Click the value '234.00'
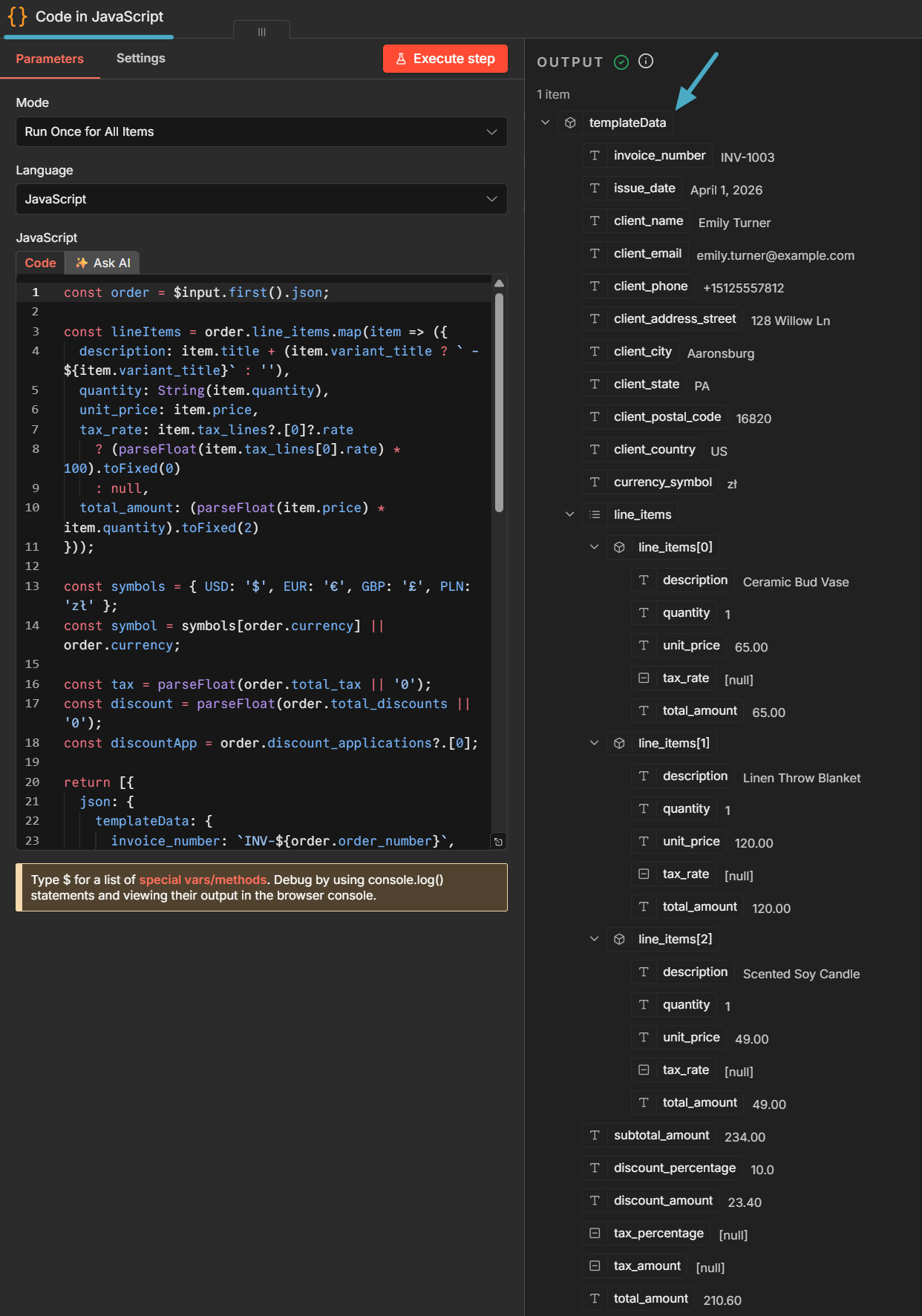The height and width of the screenshot is (1316, 922). (745, 1137)
